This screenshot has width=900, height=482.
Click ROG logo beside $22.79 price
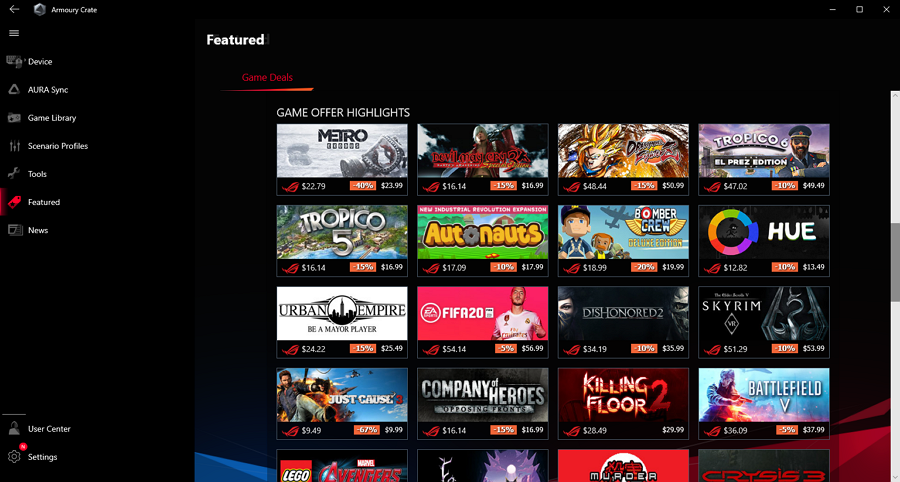point(290,186)
